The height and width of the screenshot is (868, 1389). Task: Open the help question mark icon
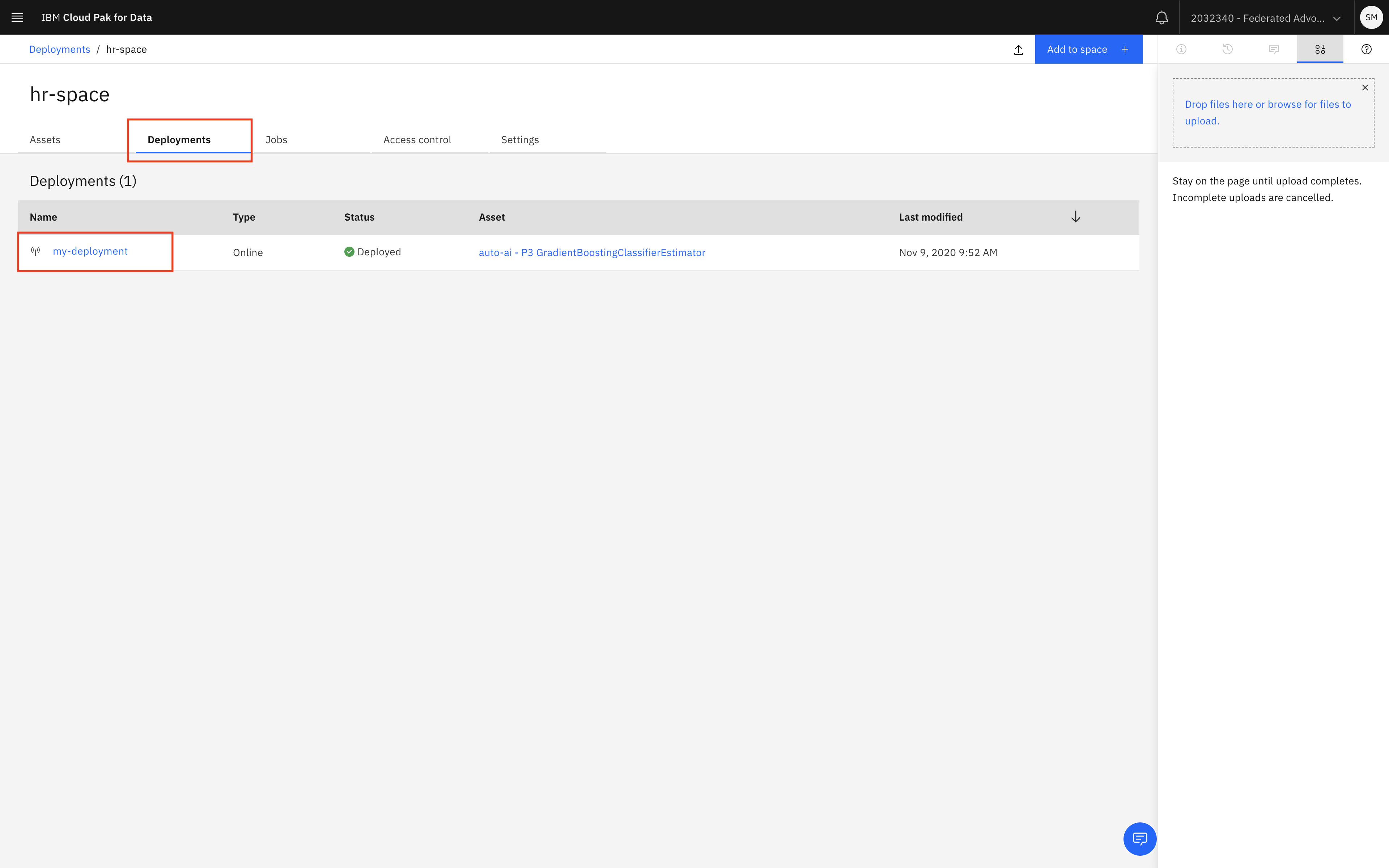(x=1366, y=50)
